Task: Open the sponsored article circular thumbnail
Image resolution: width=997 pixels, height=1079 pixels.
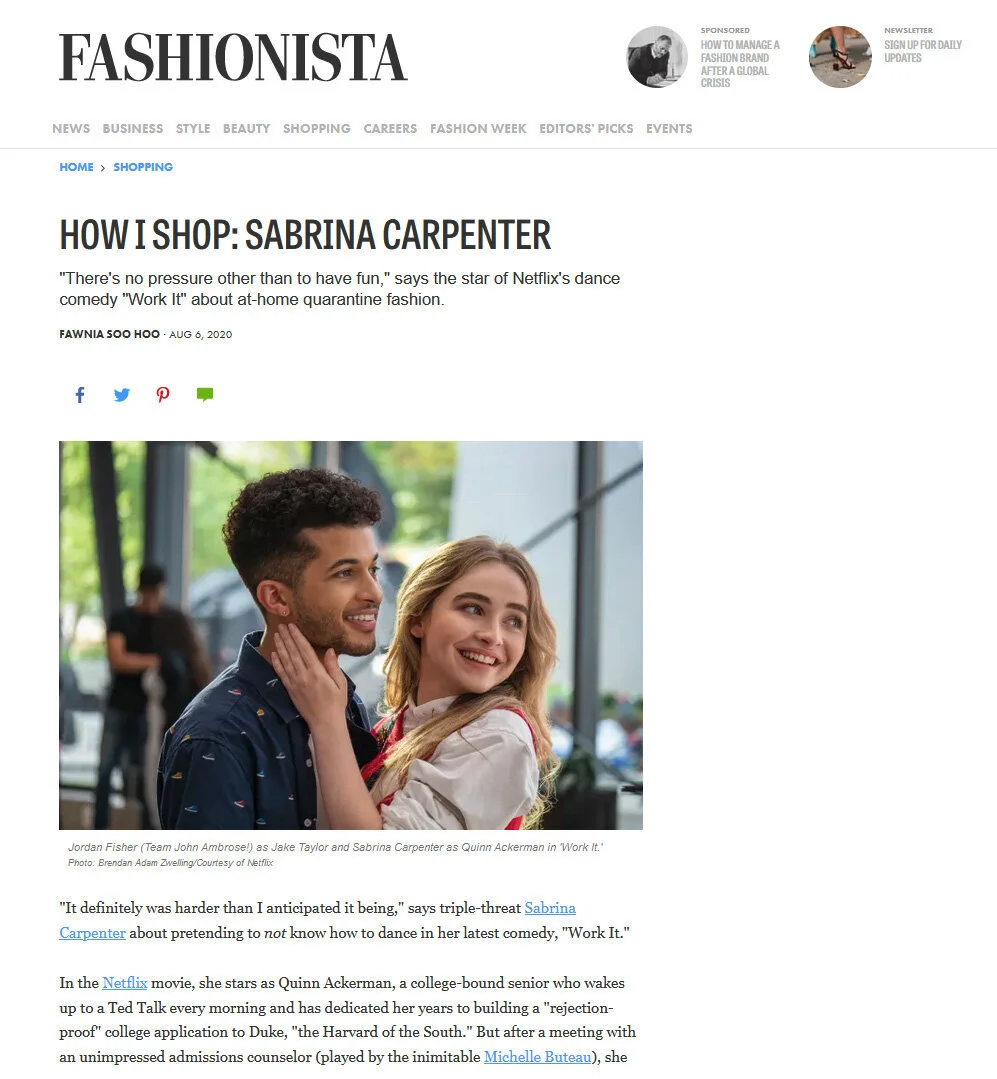Action: coord(657,56)
